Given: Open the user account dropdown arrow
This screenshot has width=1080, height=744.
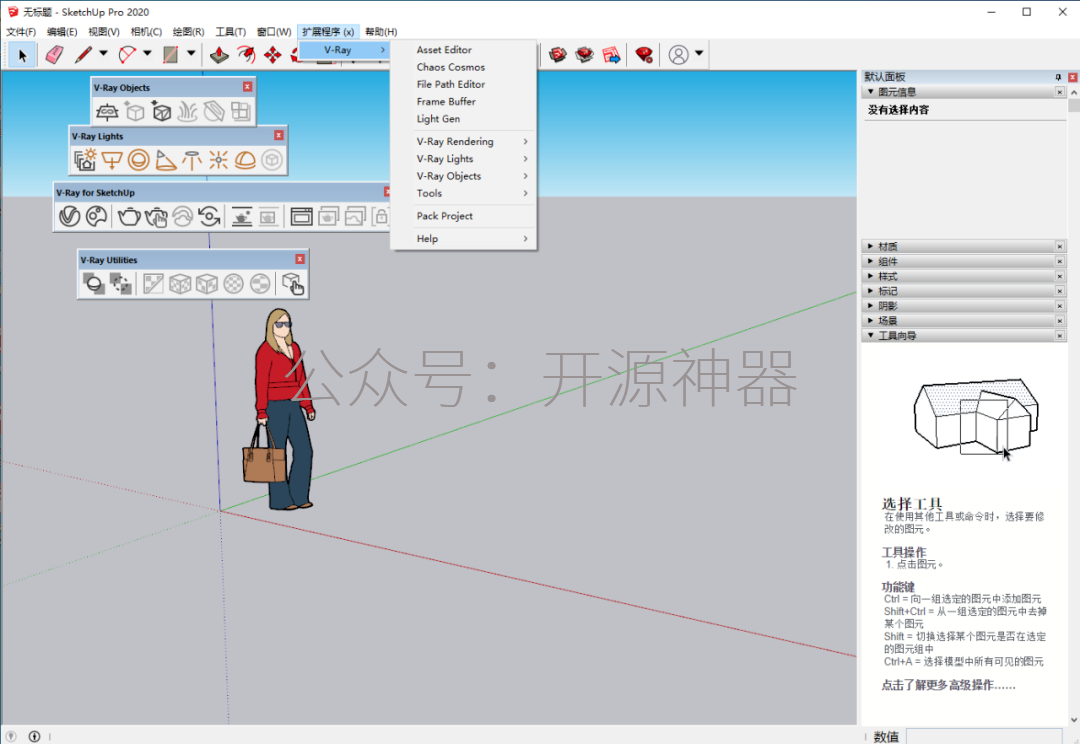Looking at the screenshot, I should [x=698, y=53].
